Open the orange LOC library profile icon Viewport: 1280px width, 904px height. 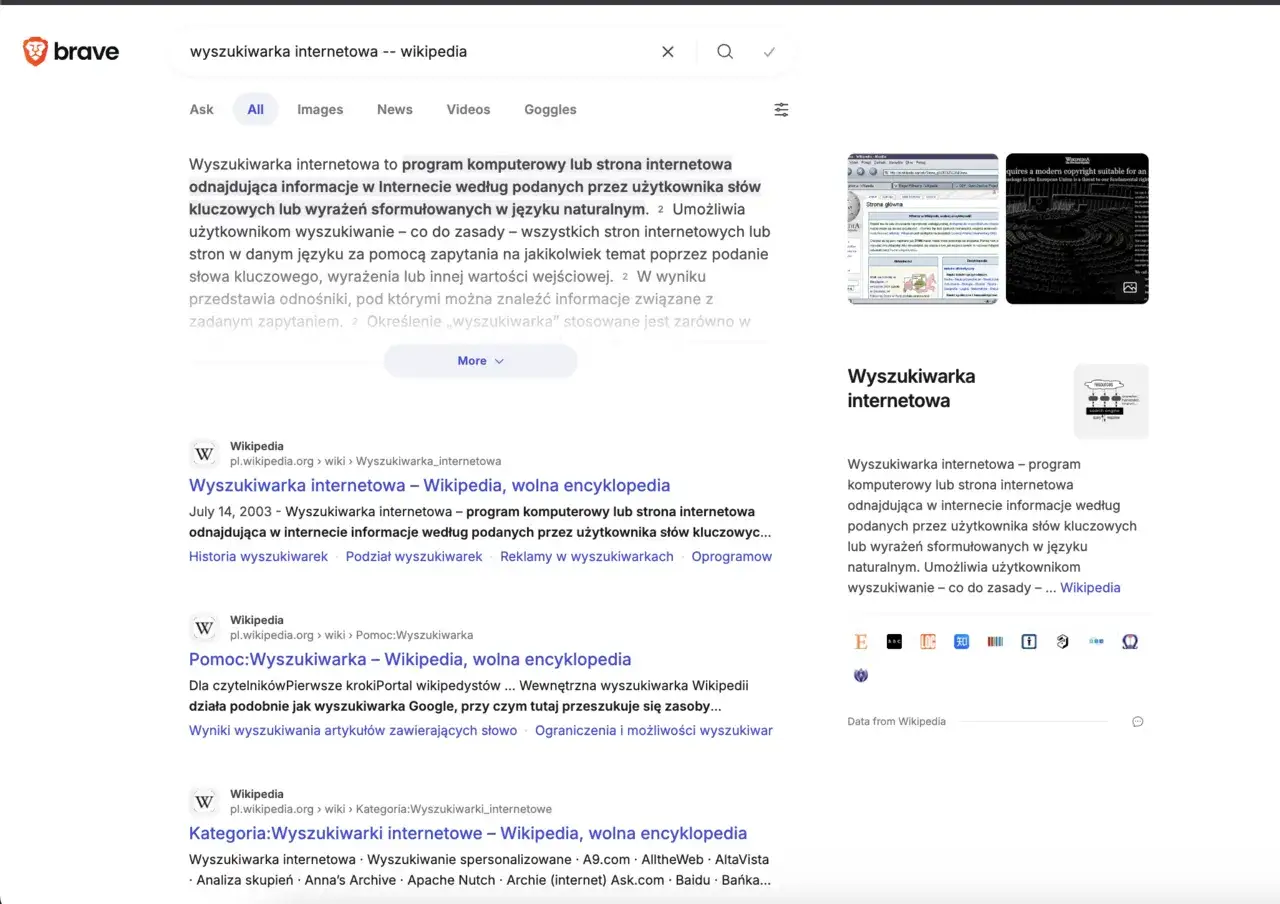point(928,642)
